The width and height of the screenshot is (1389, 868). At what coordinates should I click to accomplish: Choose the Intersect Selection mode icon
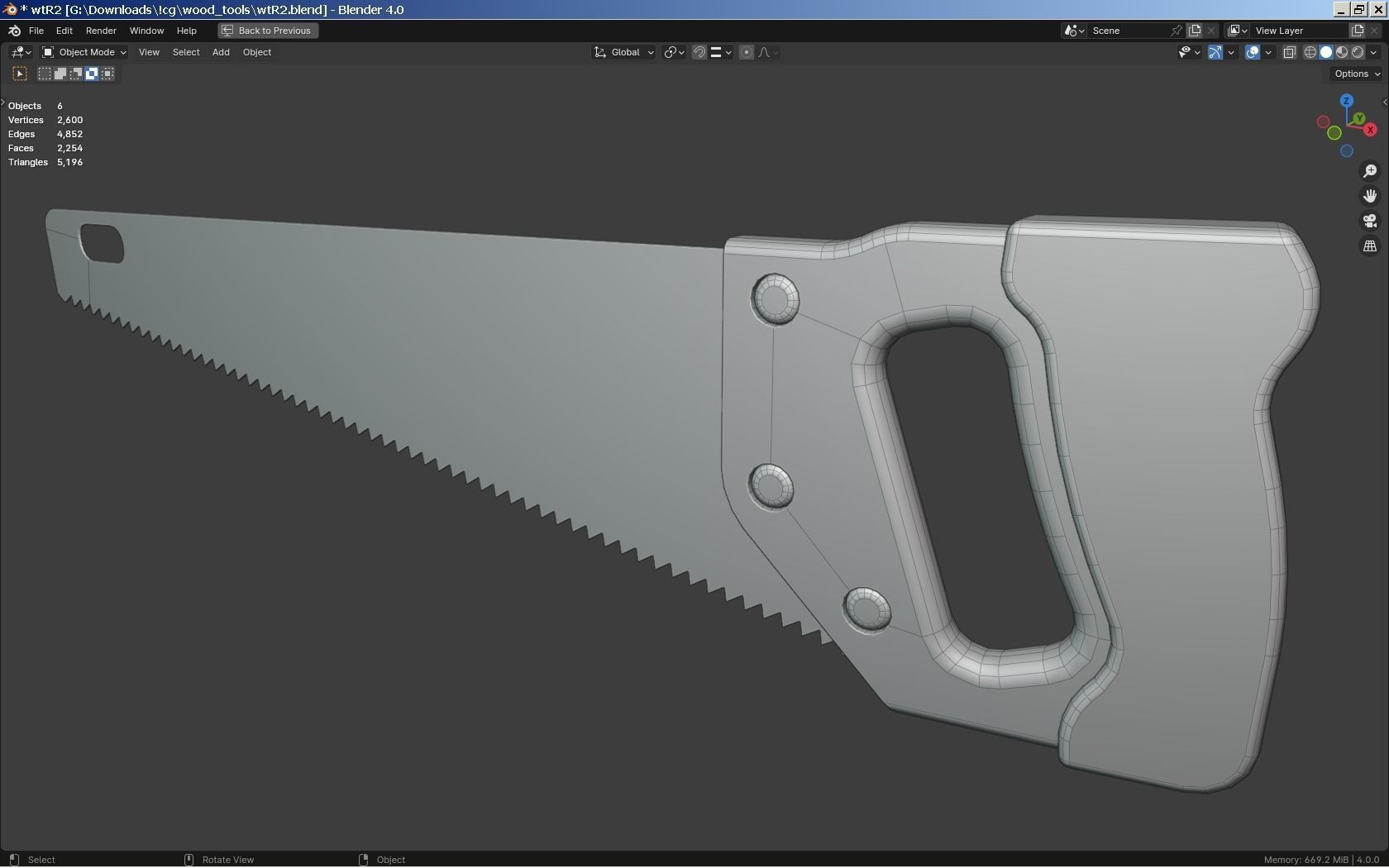[x=107, y=74]
